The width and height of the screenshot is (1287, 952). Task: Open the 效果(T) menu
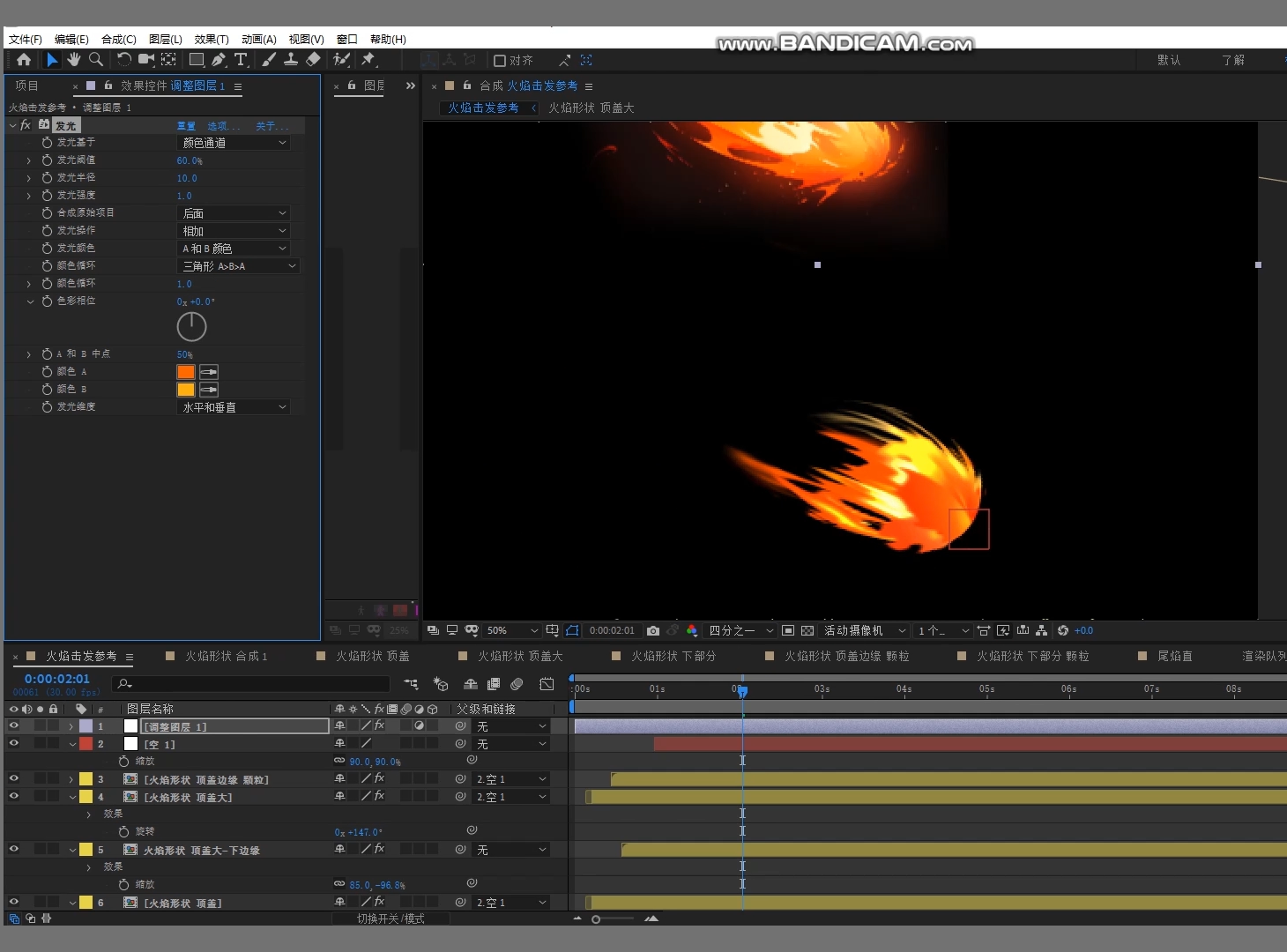pyautogui.click(x=212, y=40)
